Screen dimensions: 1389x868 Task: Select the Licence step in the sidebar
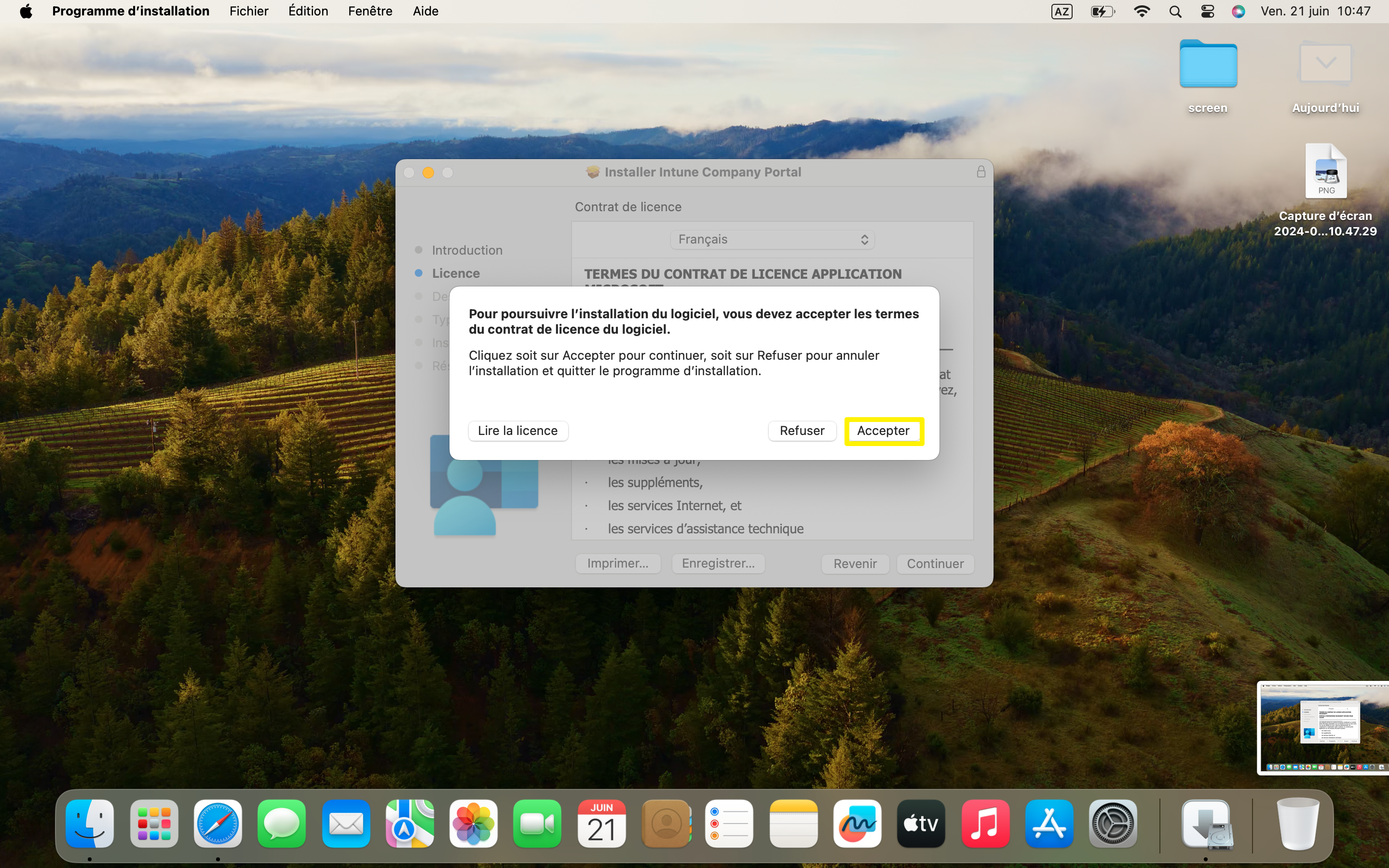[x=455, y=273]
